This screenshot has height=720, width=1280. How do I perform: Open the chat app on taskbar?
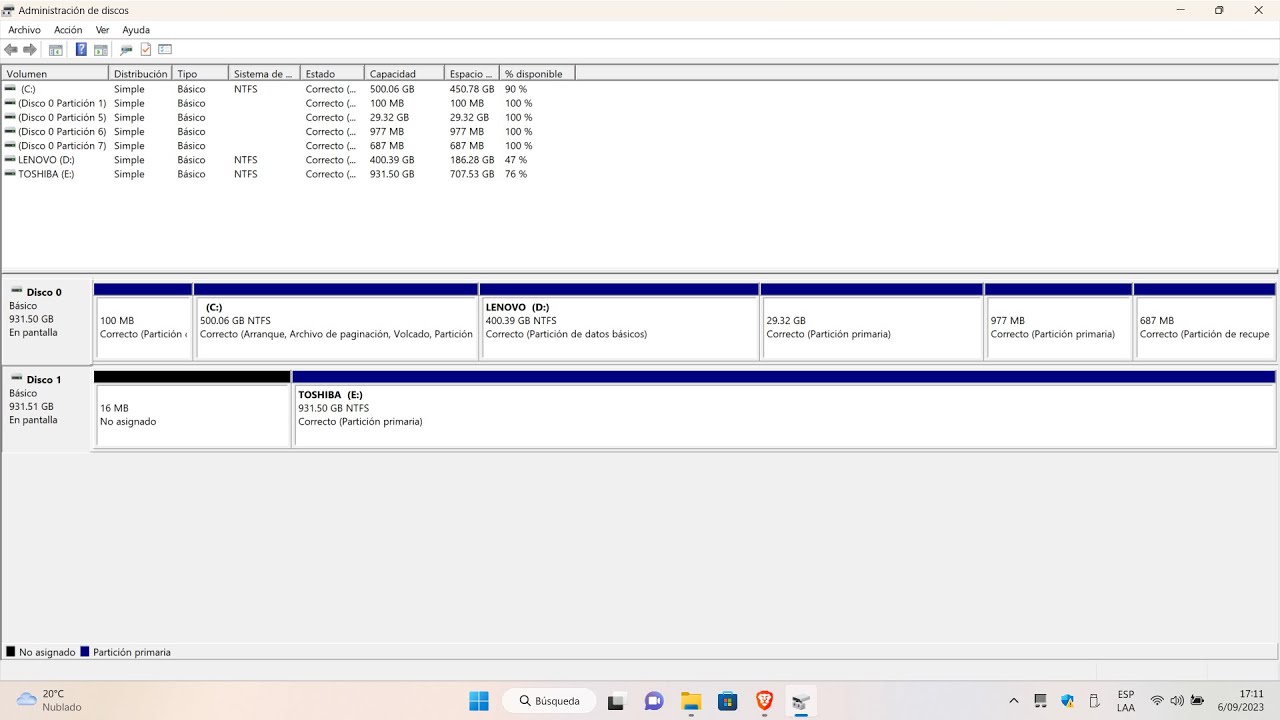click(x=654, y=701)
